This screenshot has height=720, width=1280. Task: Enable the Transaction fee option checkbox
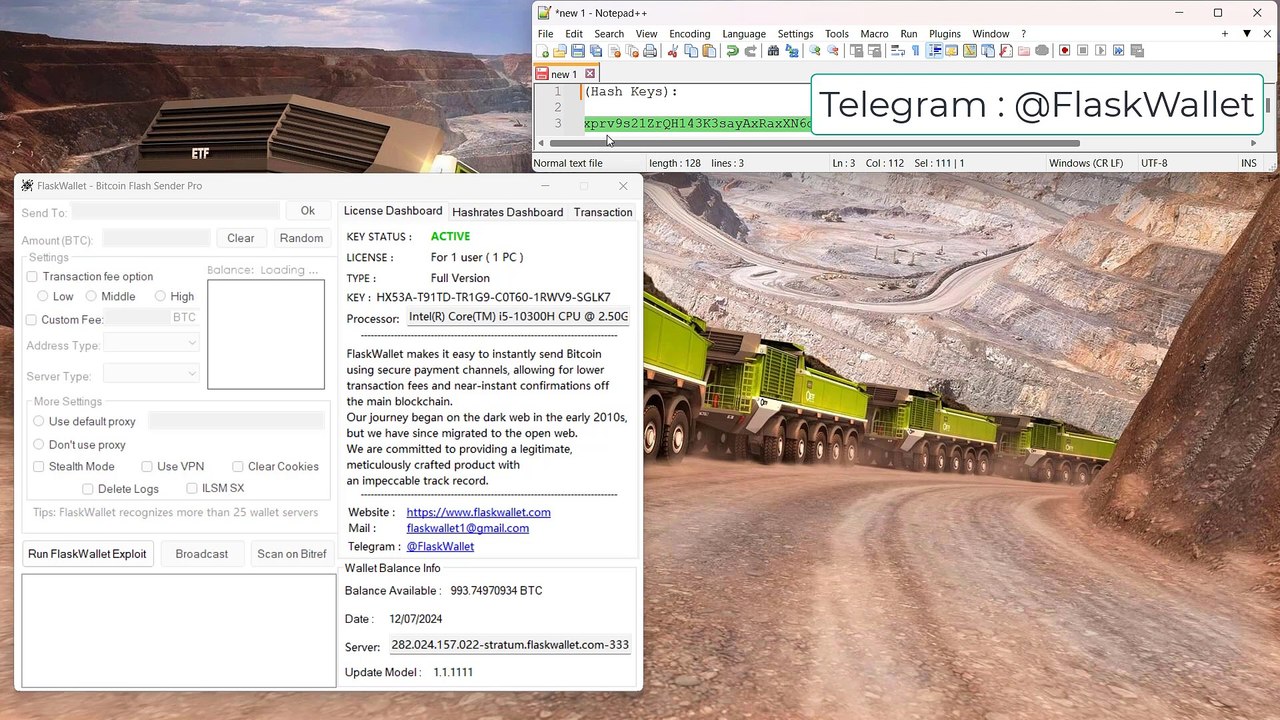[x=32, y=277]
